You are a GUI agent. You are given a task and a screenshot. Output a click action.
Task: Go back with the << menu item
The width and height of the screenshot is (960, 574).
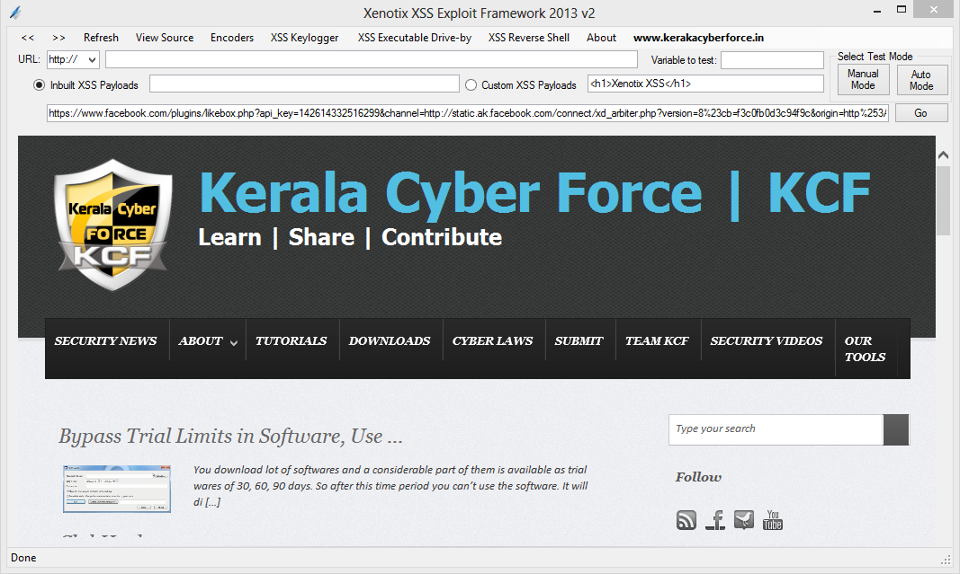coord(28,37)
